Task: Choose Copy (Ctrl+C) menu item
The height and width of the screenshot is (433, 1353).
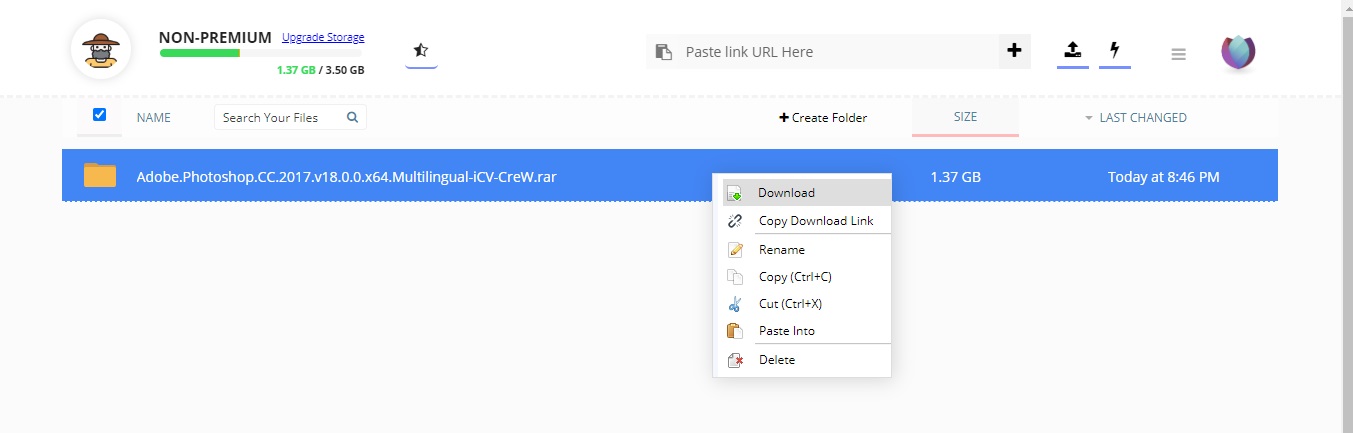Action: [x=807, y=277]
